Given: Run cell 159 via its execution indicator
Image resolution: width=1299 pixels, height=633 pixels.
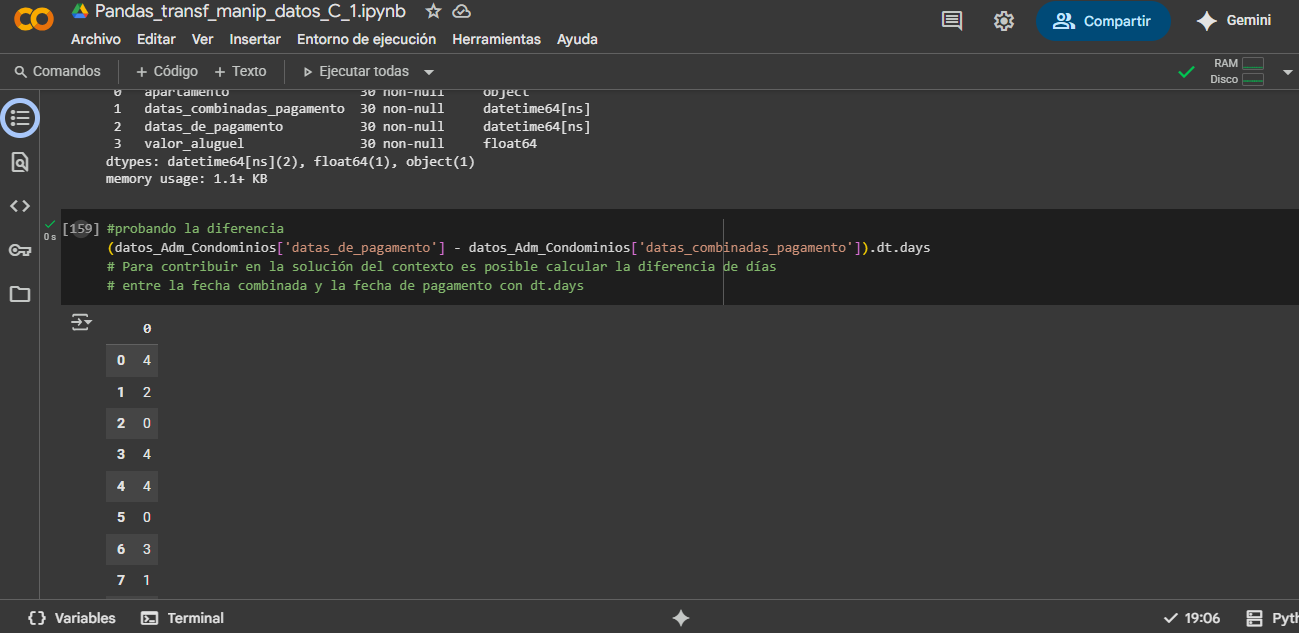Looking at the screenshot, I should [80, 229].
